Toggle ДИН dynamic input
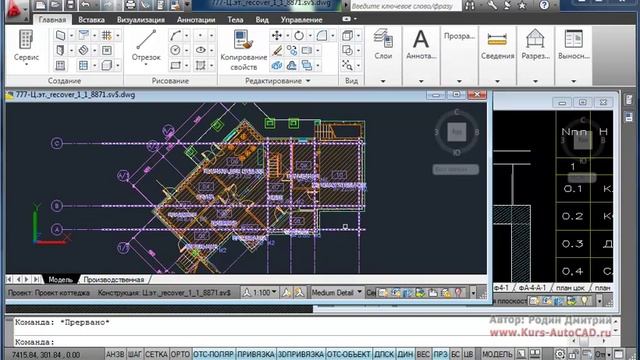640x360 pixels. pos(405,354)
